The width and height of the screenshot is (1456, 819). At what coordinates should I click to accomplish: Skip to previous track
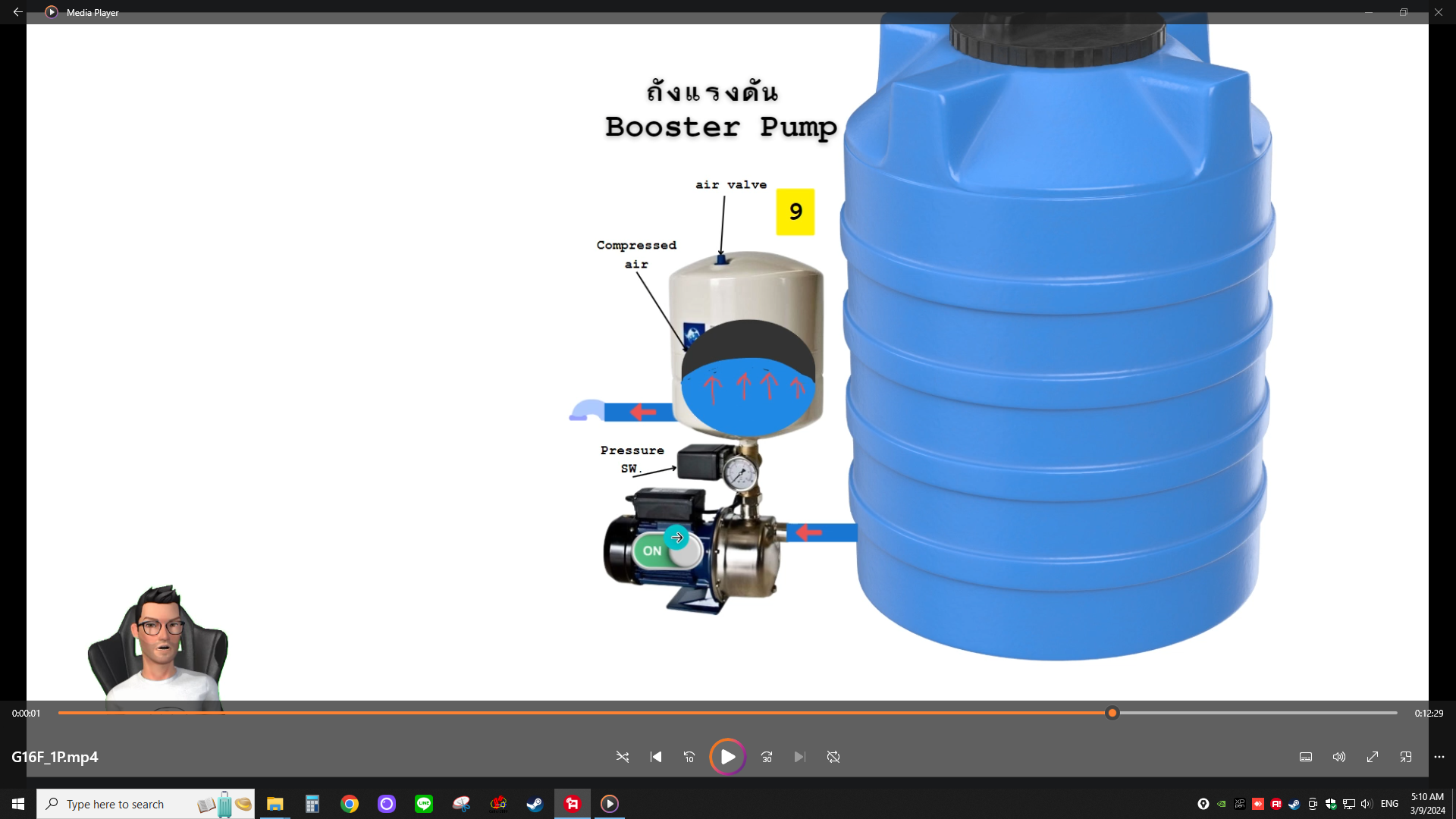point(656,757)
